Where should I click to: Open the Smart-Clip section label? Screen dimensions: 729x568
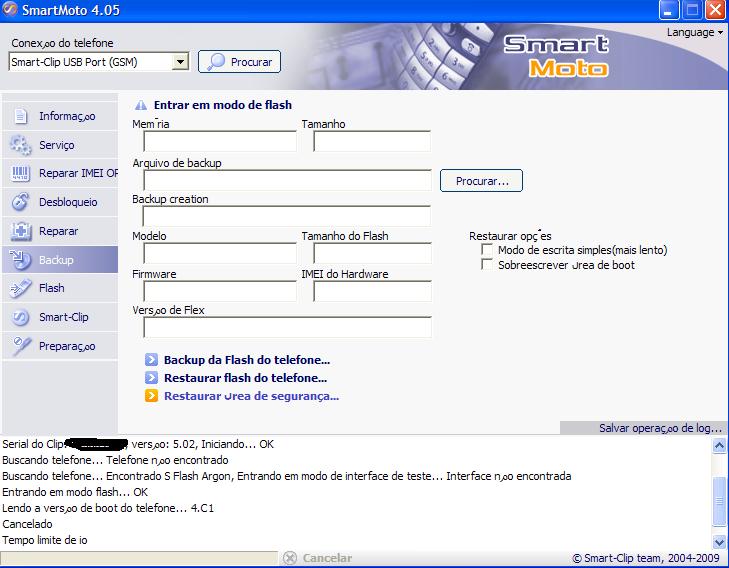point(64,317)
